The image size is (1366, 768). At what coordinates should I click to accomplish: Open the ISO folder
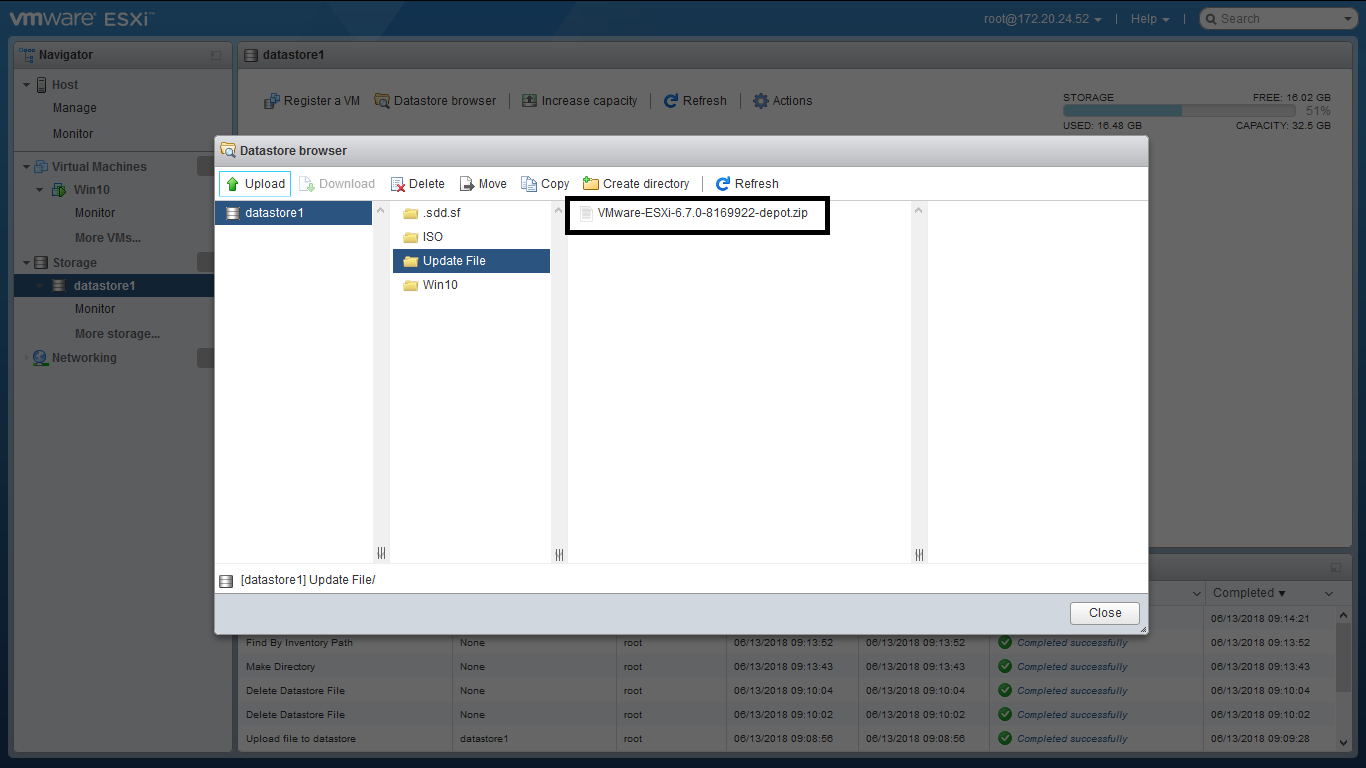coord(432,237)
